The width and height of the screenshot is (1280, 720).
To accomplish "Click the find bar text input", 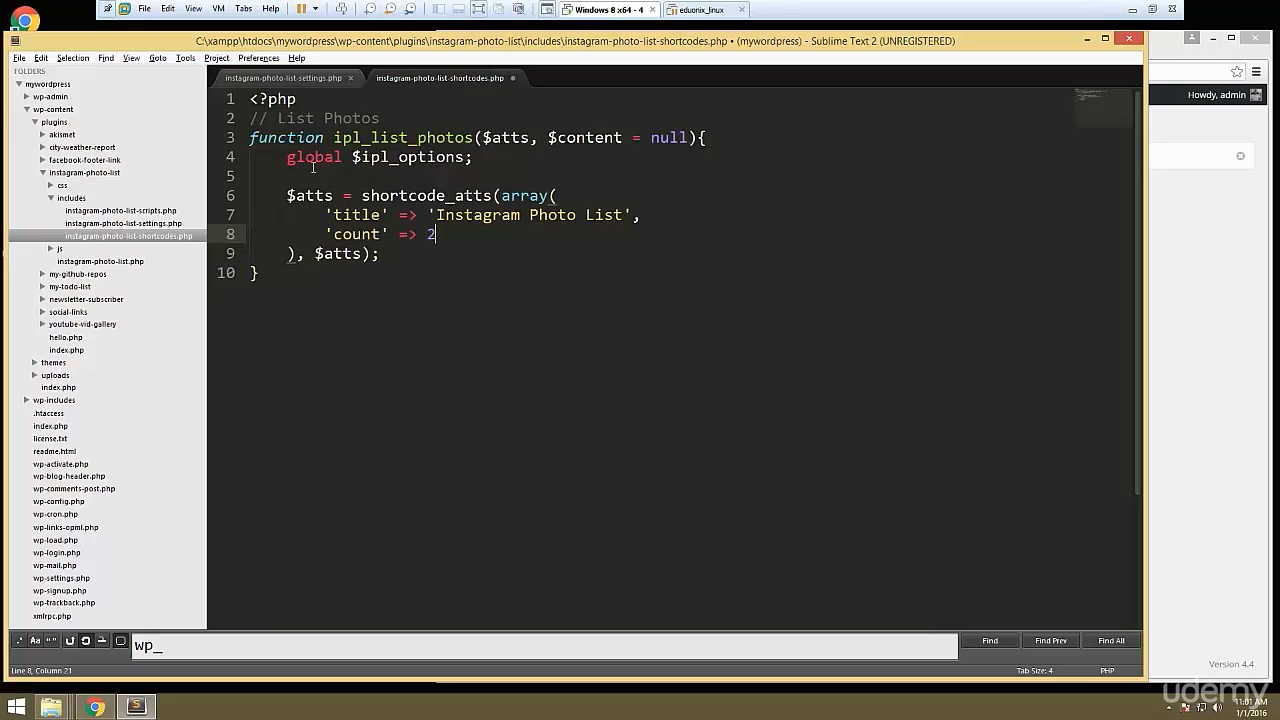I will [545, 646].
